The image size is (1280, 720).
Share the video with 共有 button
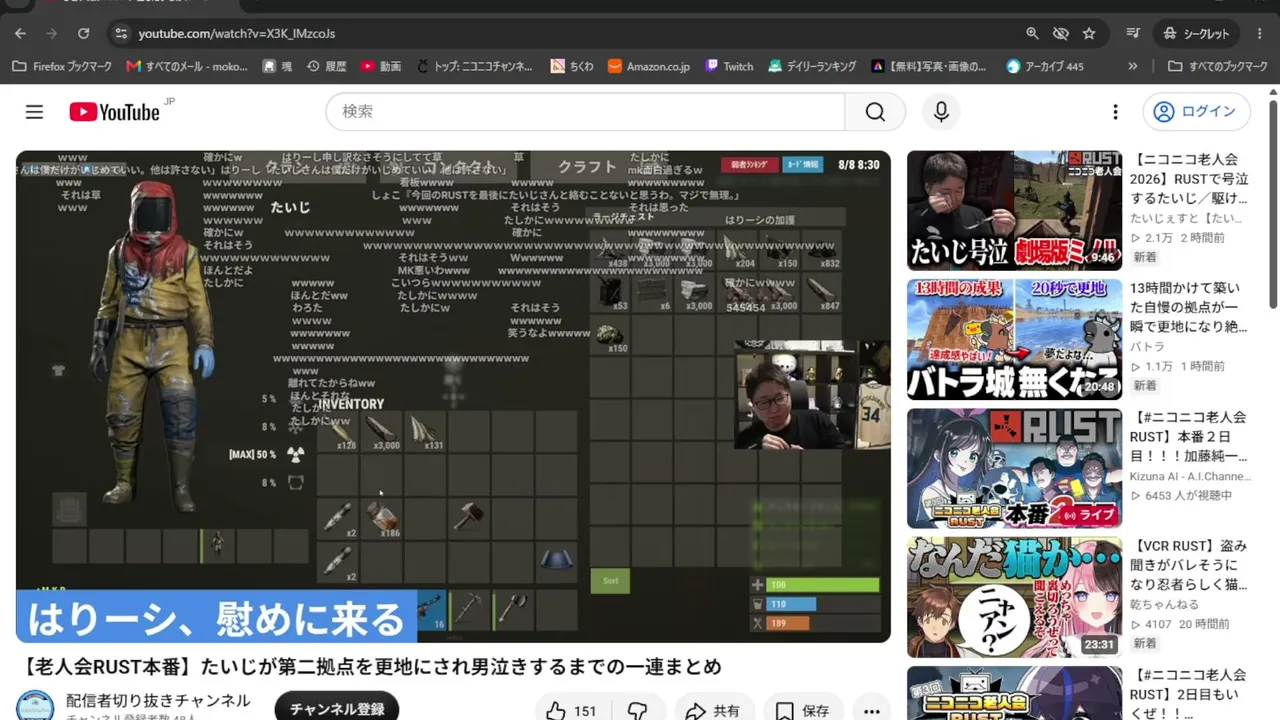click(713, 711)
